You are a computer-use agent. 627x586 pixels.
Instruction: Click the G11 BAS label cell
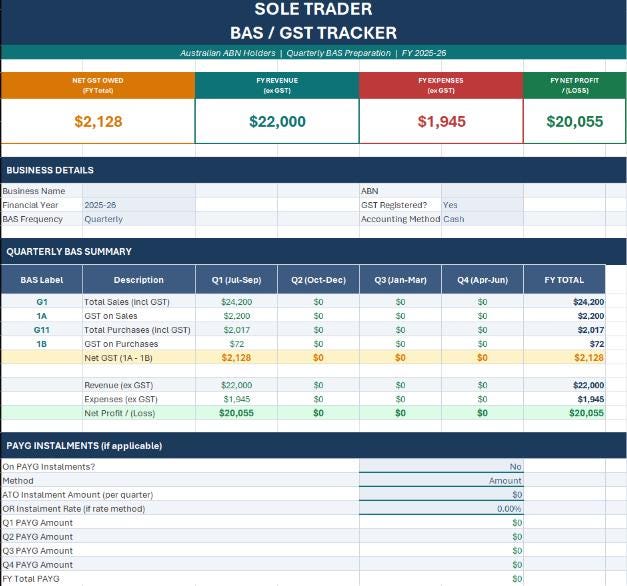[x=42, y=330]
